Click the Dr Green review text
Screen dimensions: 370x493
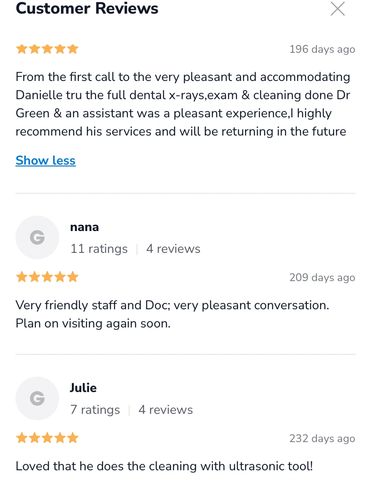[183, 104]
